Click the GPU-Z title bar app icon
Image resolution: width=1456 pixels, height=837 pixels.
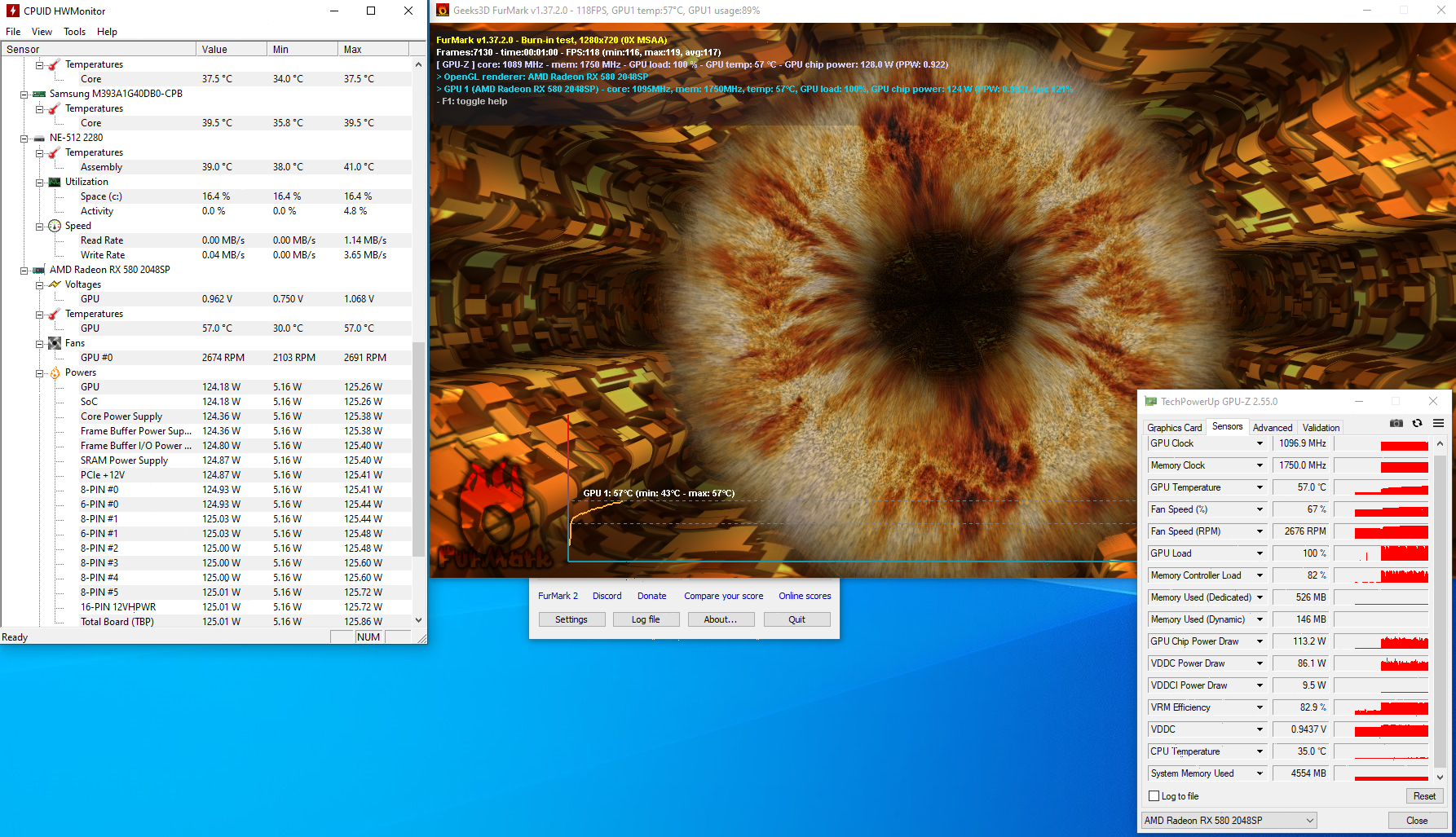1151,402
